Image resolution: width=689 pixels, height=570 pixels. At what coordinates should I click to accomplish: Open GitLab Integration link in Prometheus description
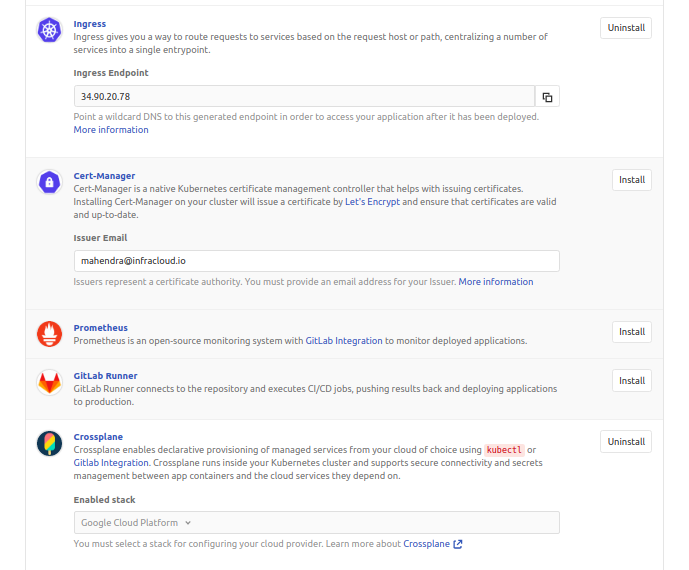[344, 341]
